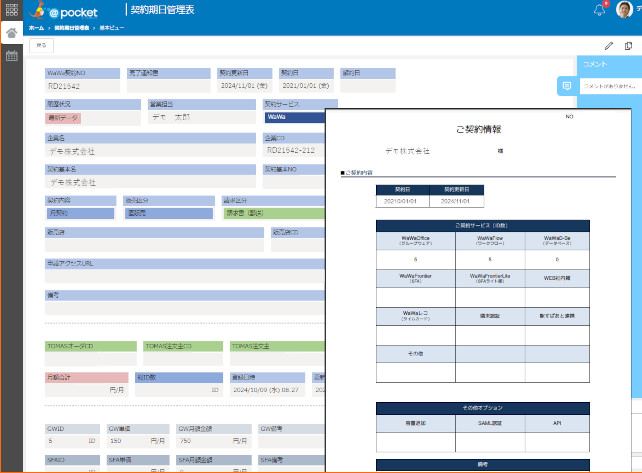The image size is (642, 473).
Task: Go to 契約期日管理表 in breadcrumb
Action: (x=72, y=28)
